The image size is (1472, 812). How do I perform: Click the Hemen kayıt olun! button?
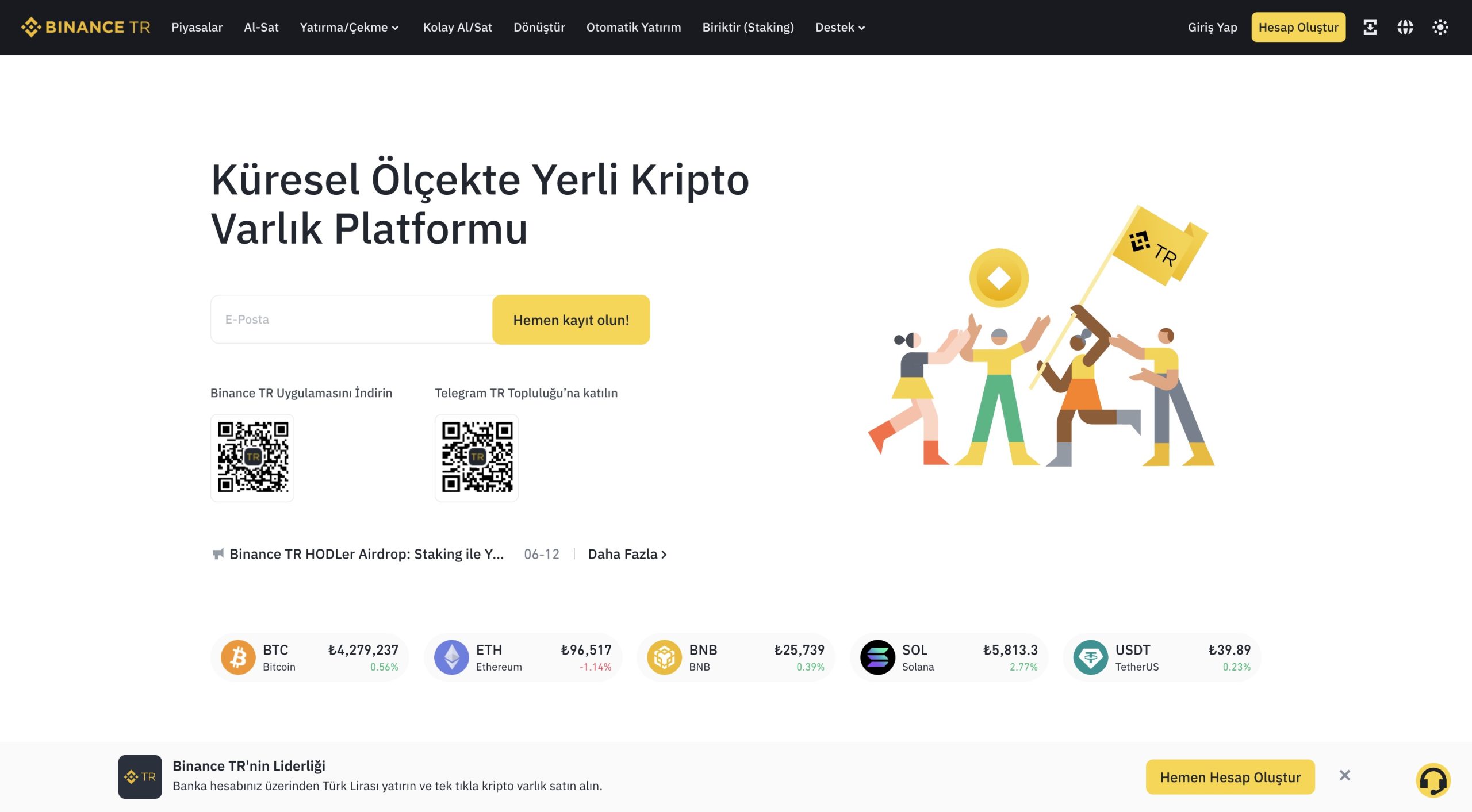pyautogui.click(x=571, y=320)
